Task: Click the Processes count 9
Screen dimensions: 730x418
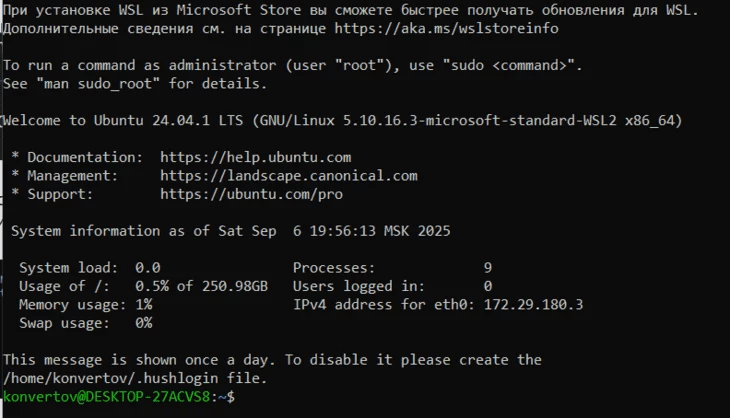Action: [x=487, y=268]
